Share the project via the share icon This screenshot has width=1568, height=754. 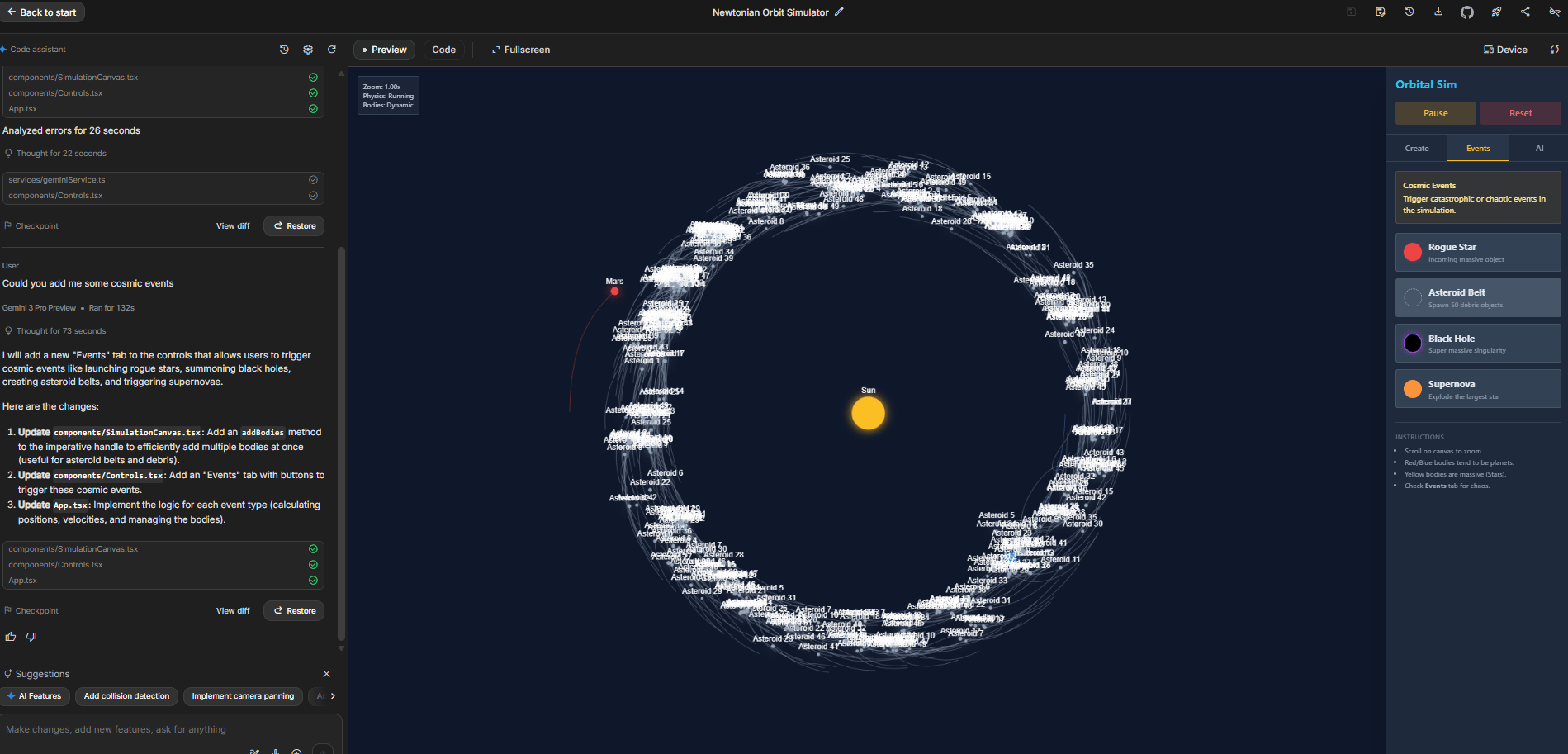pos(1525,12)
